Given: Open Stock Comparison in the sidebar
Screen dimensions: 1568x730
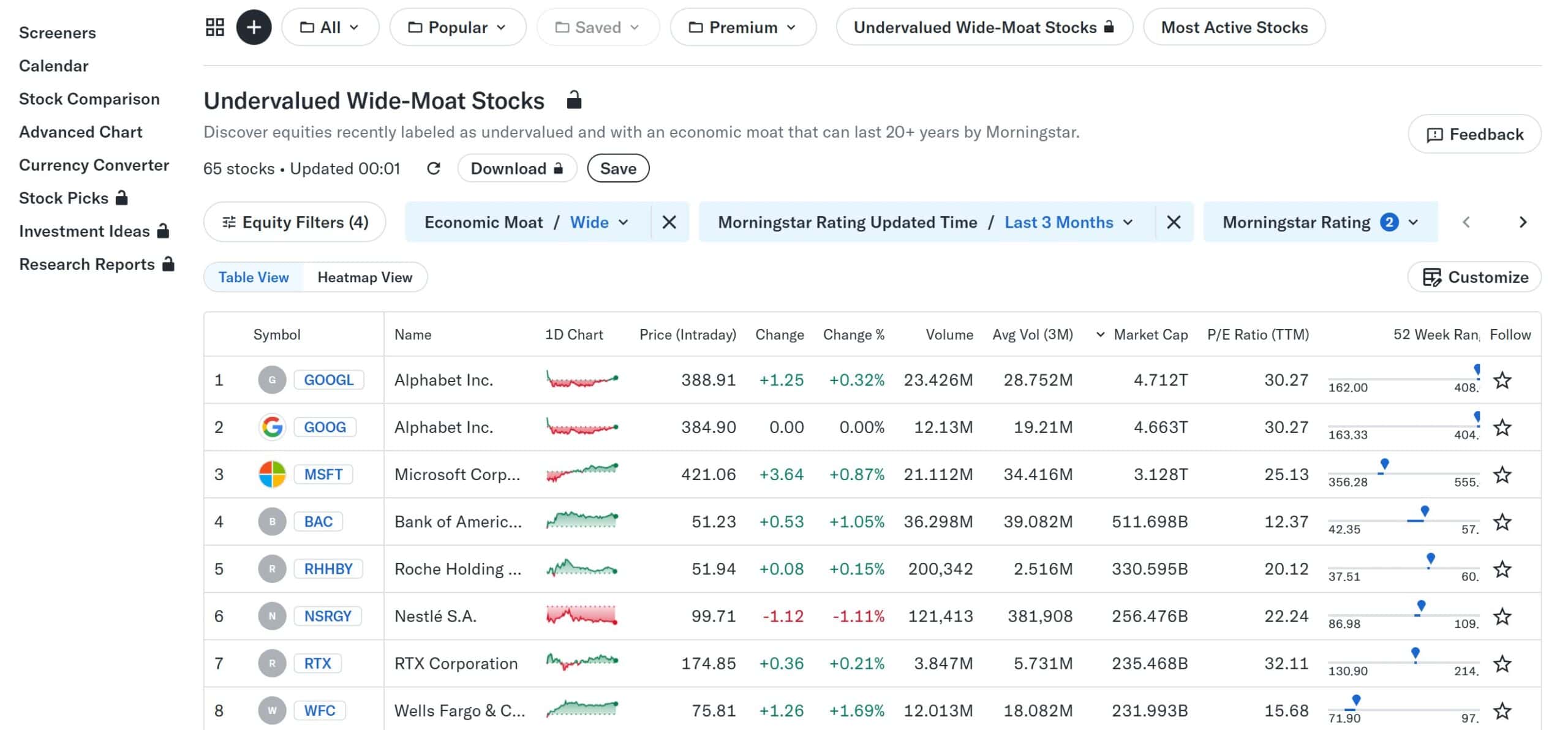Looking at the screenshot, I should pos(89,99).
